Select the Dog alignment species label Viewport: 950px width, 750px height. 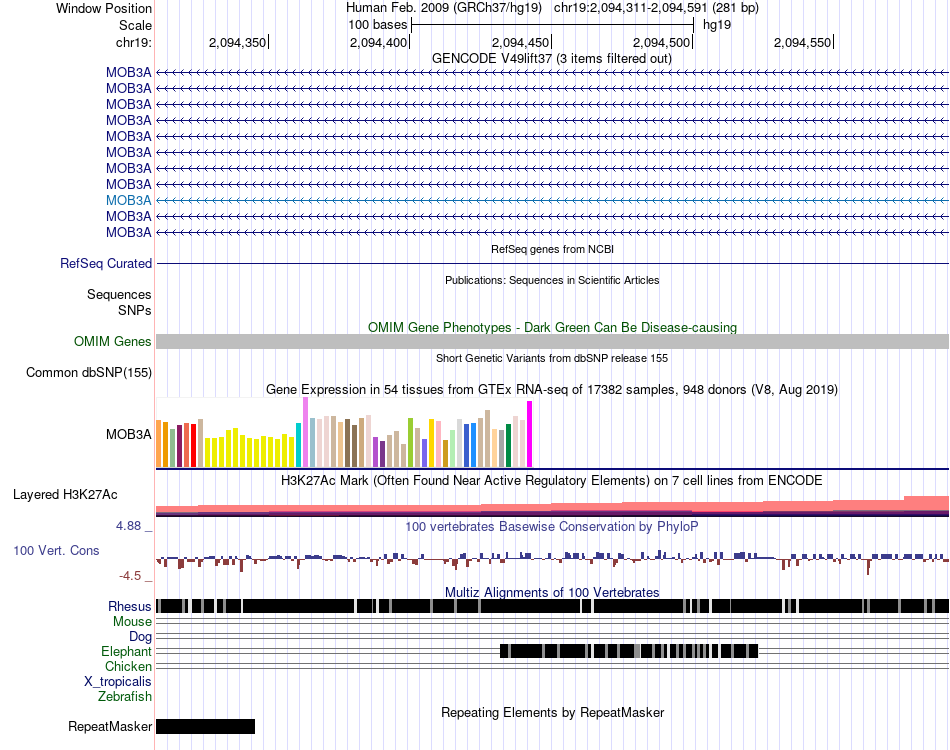(x=141, y=636)
